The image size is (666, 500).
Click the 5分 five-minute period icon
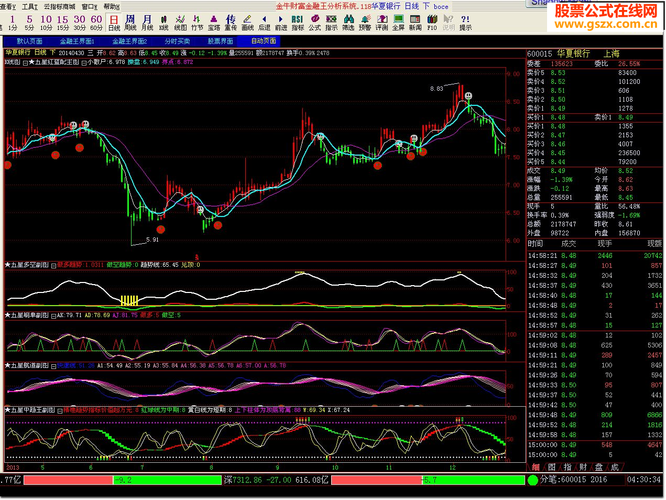(x=29, y=22)
